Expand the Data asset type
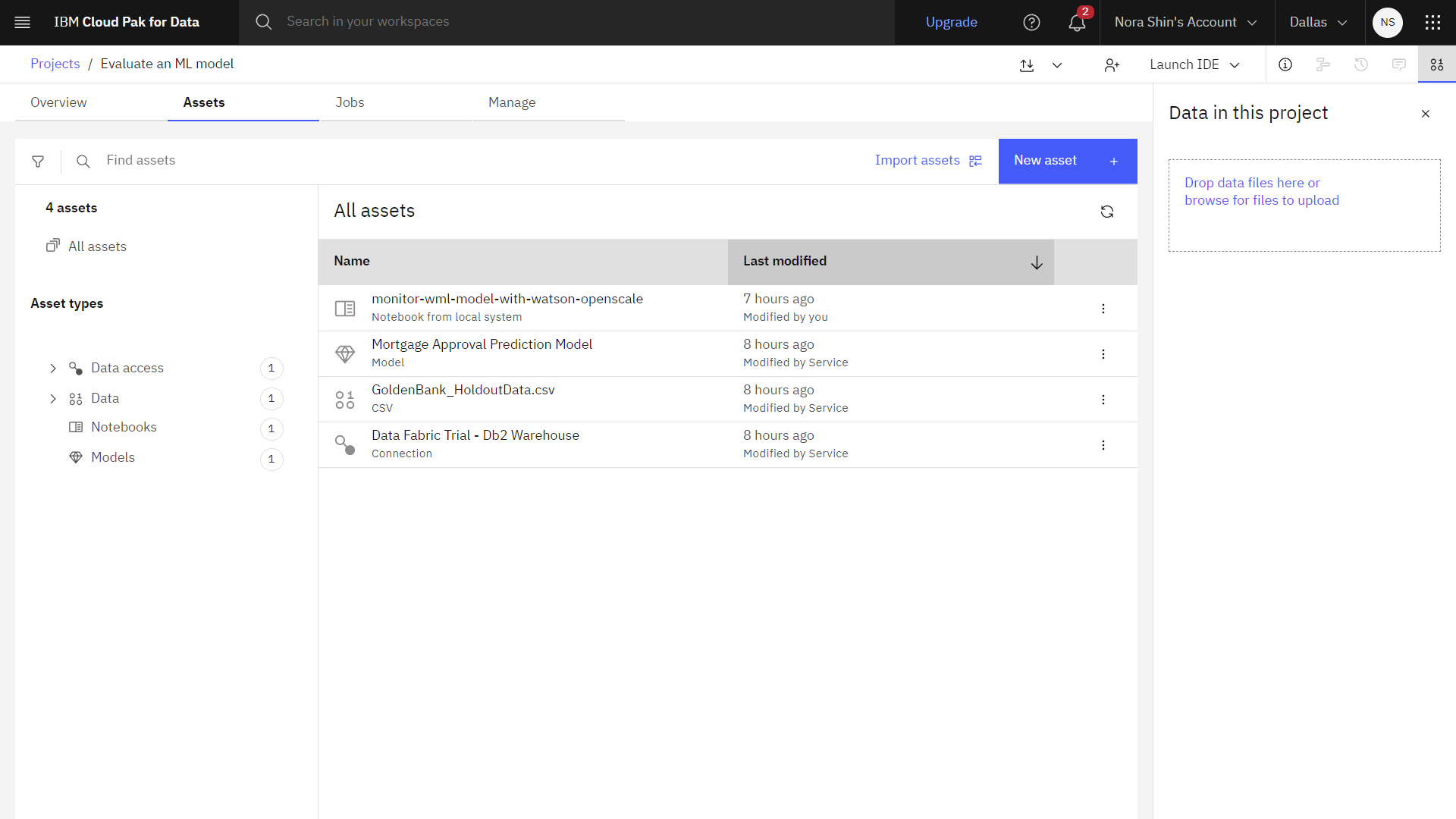The image size is (1456, 819). 53,399
